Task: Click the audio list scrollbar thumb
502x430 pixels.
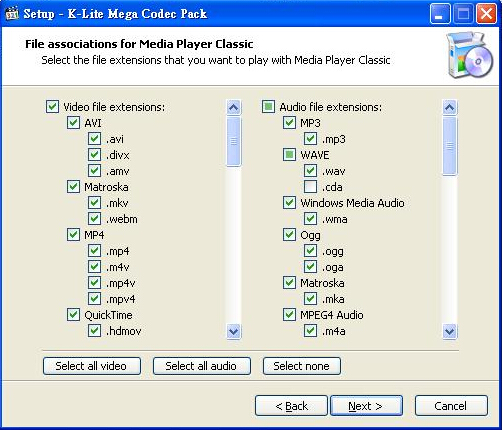Action: (x=450, y=146)
